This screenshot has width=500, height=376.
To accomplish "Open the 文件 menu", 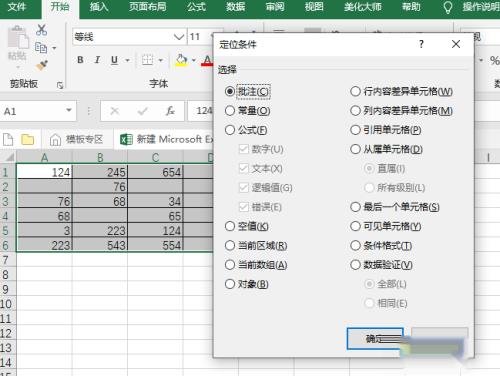I will (x=17, y=7).
